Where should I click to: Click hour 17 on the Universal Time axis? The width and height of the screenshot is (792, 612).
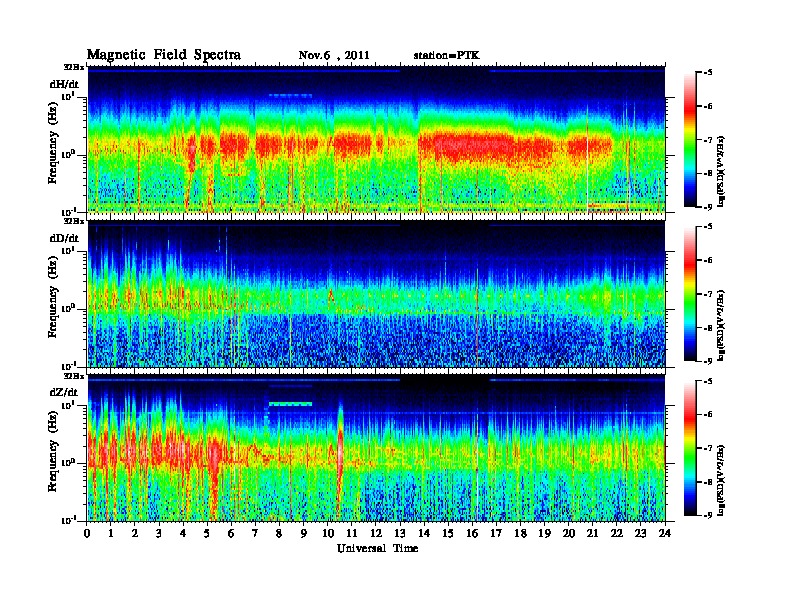(x=497, y=534)
